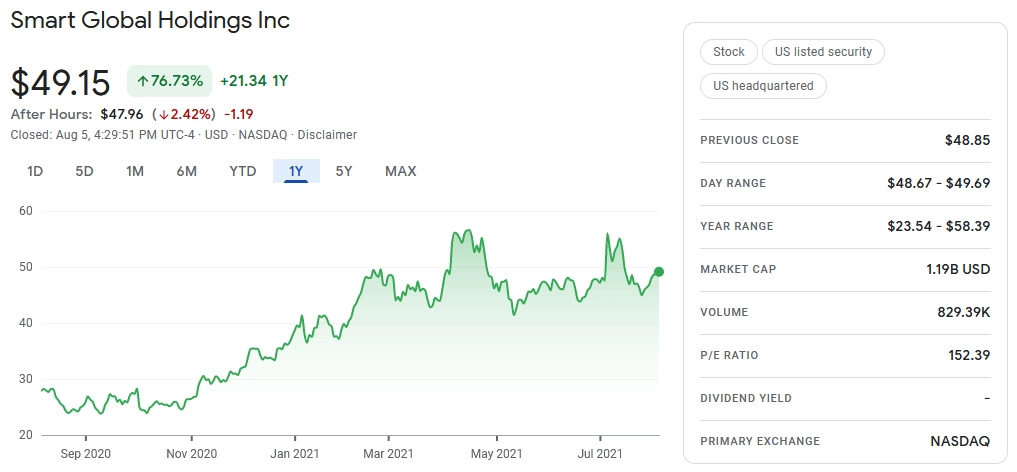Click the green current-price dot on chart

point(659,272)
